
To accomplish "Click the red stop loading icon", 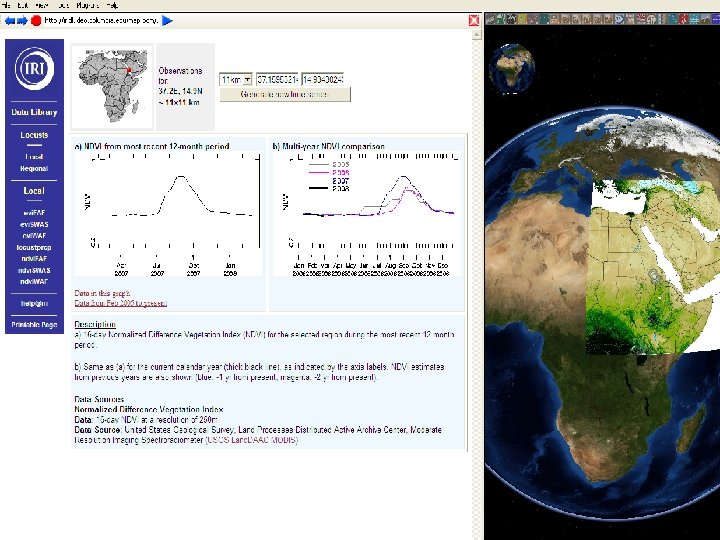I will coord(36,20).
